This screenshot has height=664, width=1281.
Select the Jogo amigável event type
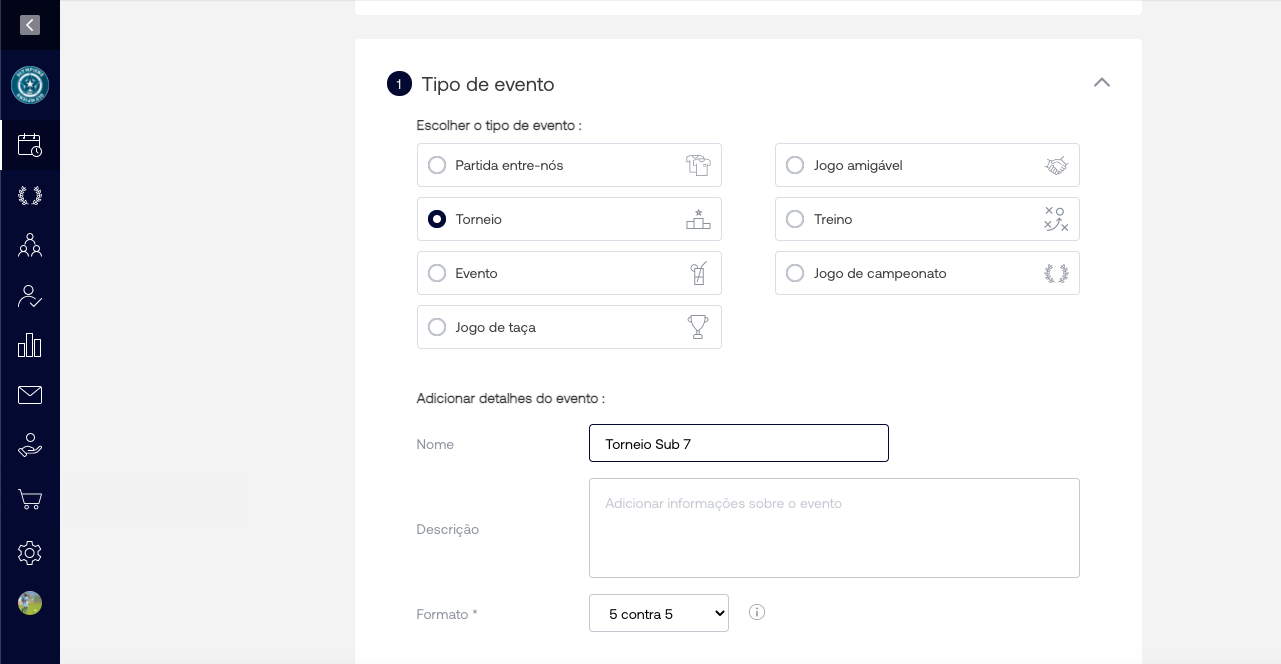(x=795, y=165)
